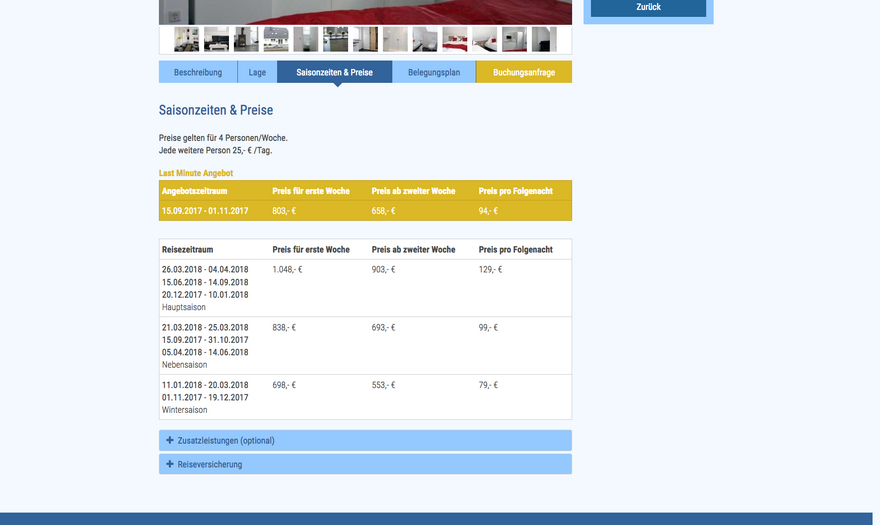The image size is (880, 525).
Task: Show the last thumbnail in the gallery
Action: tap(544, 39)
